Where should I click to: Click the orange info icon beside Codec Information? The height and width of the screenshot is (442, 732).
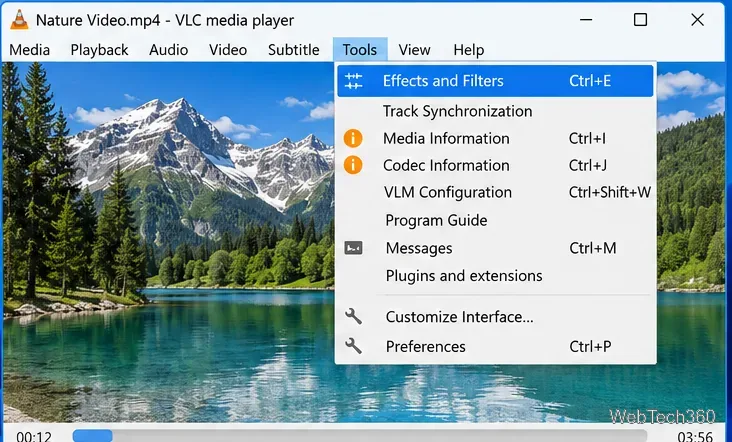(353, 165)
